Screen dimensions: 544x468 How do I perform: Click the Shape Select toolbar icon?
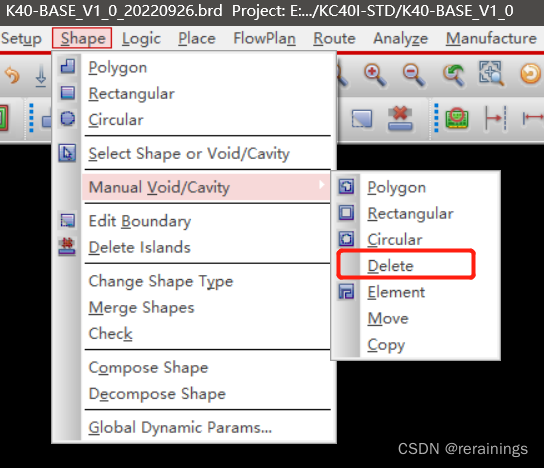point(362,119)
